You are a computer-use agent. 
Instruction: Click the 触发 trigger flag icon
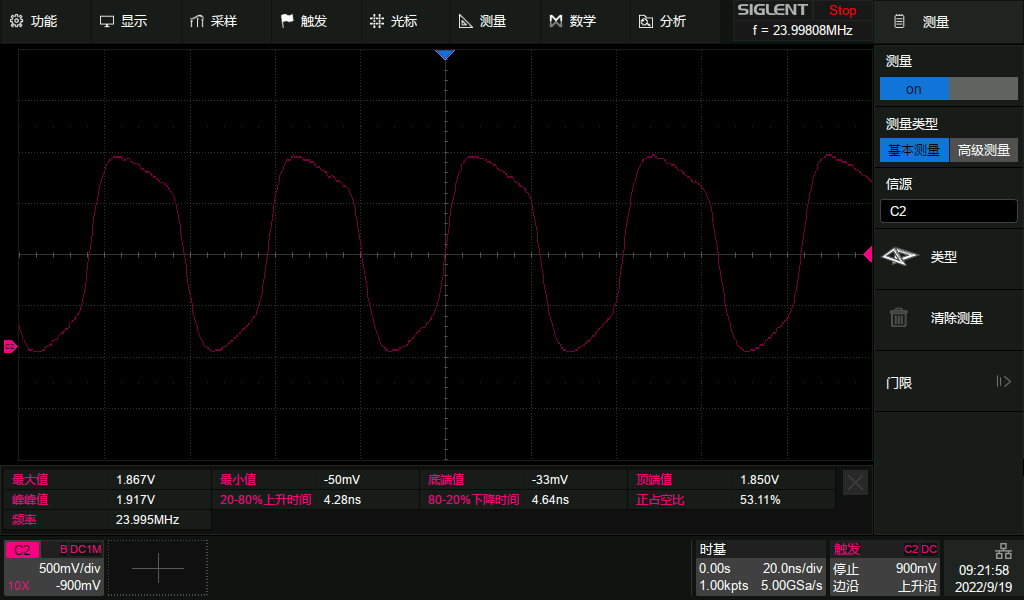coord(287,21)
